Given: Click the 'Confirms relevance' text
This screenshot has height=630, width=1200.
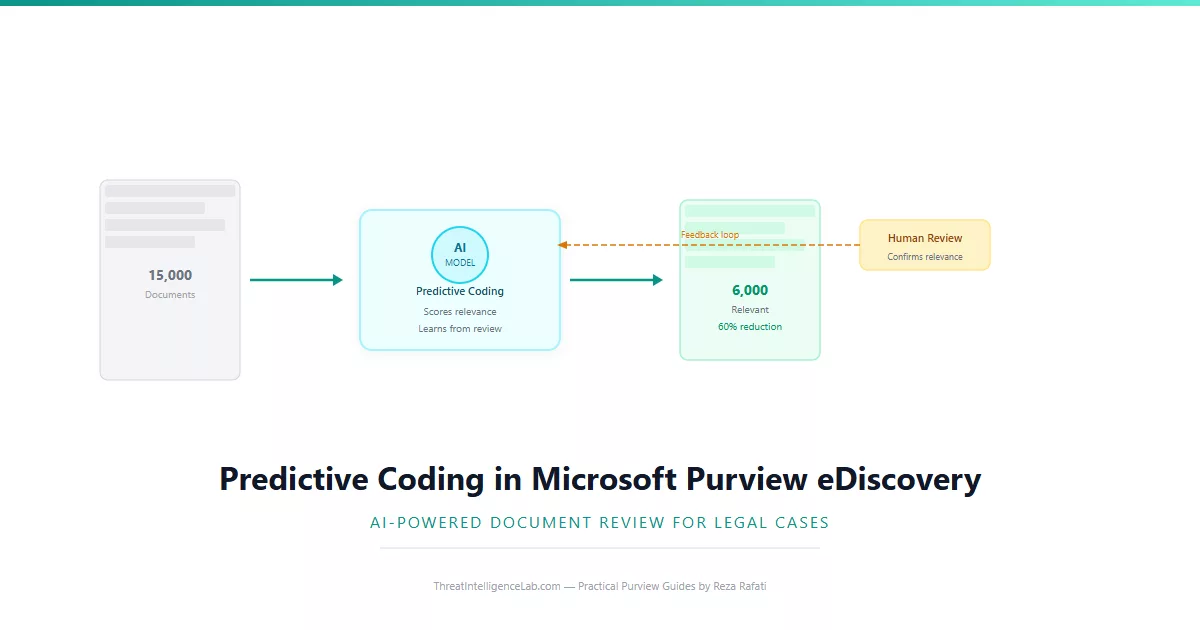Looking at the screenshot, I should (925, 257).
